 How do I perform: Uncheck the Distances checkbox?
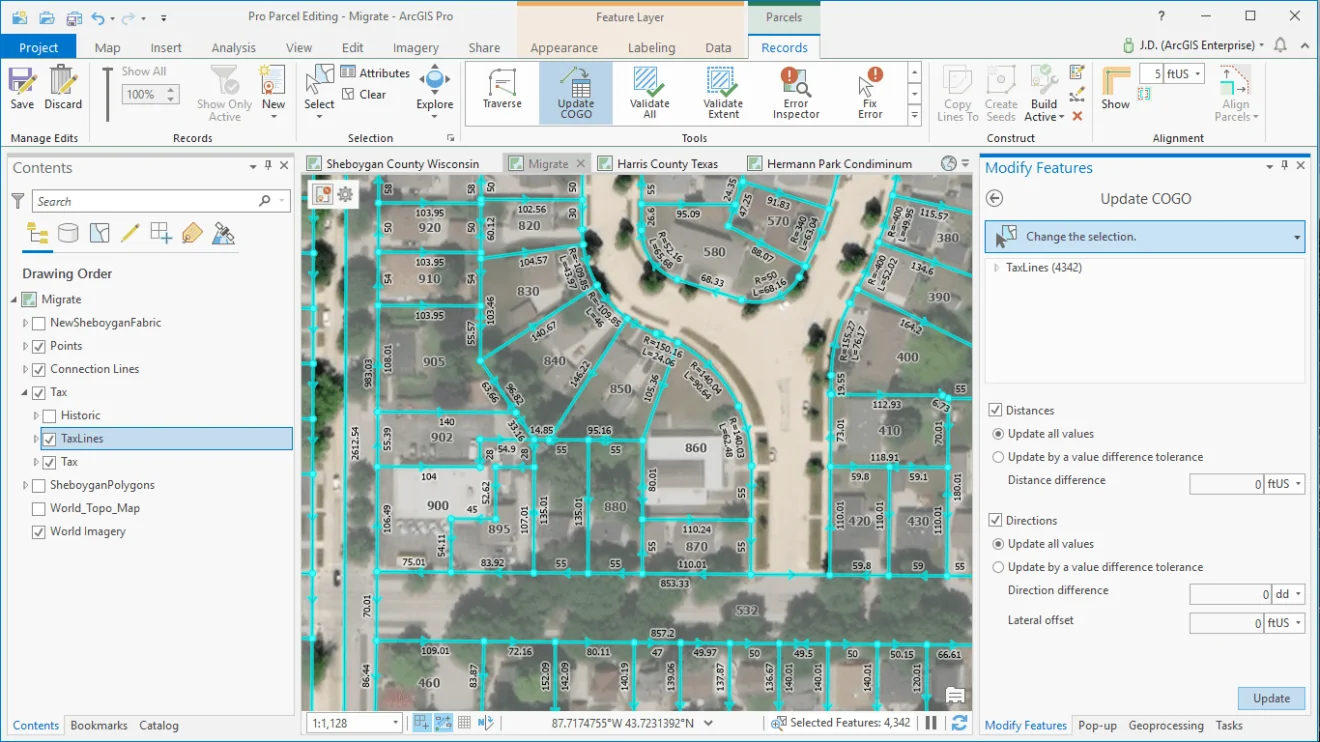[995, 410]
